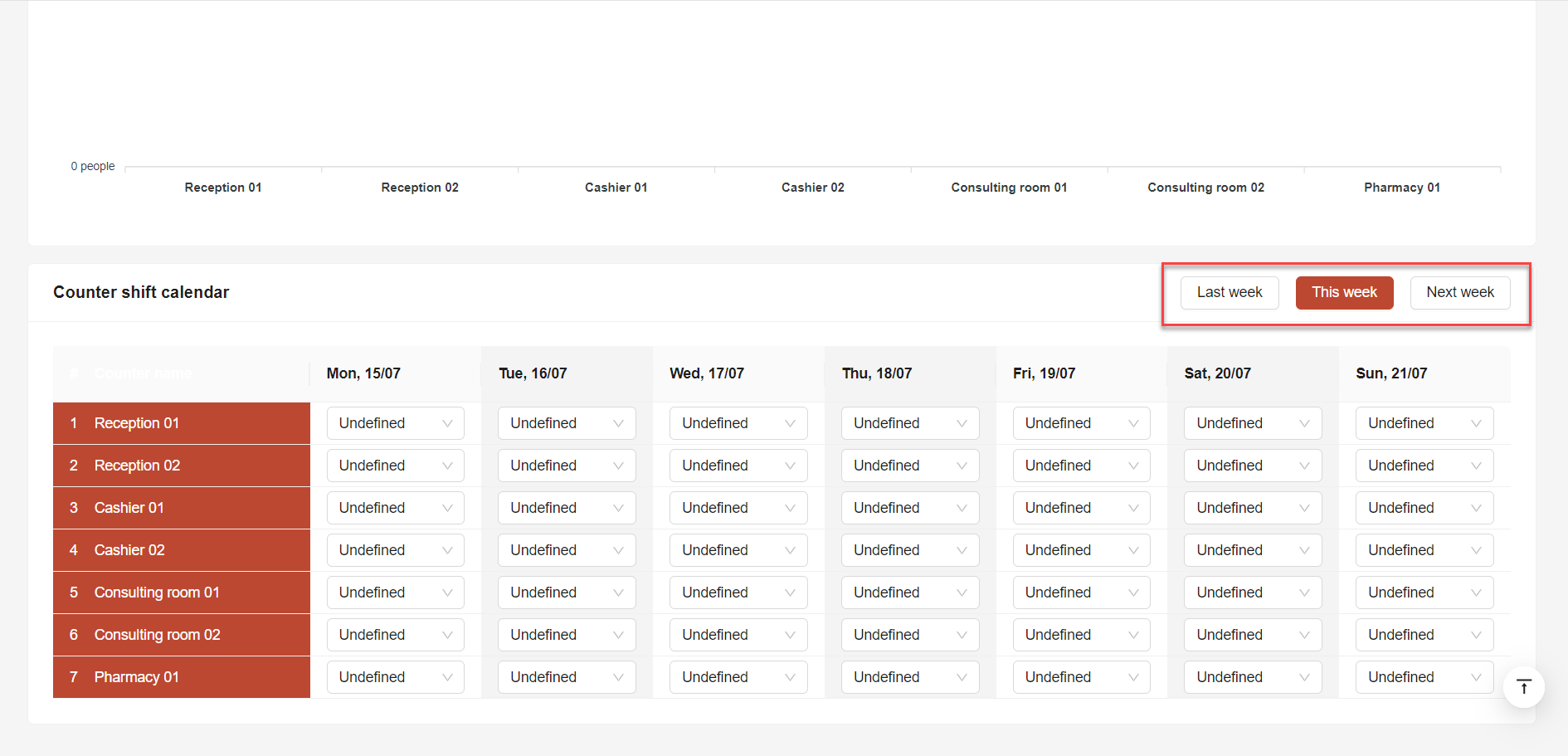Expand Reception 02 Friday shift dropdown
This screenshot has width=1568, height=756.
click(1081, 466)
